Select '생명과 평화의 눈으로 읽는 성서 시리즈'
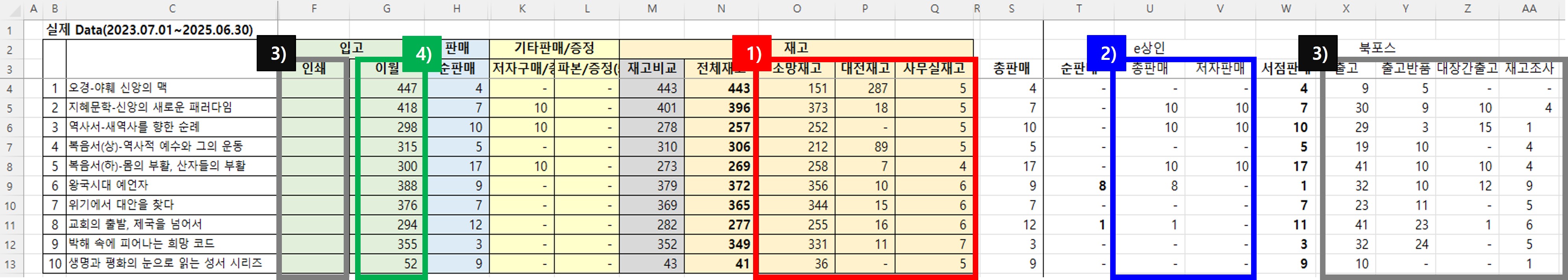Screen dimensions: 1568x280 click(165, 263)
